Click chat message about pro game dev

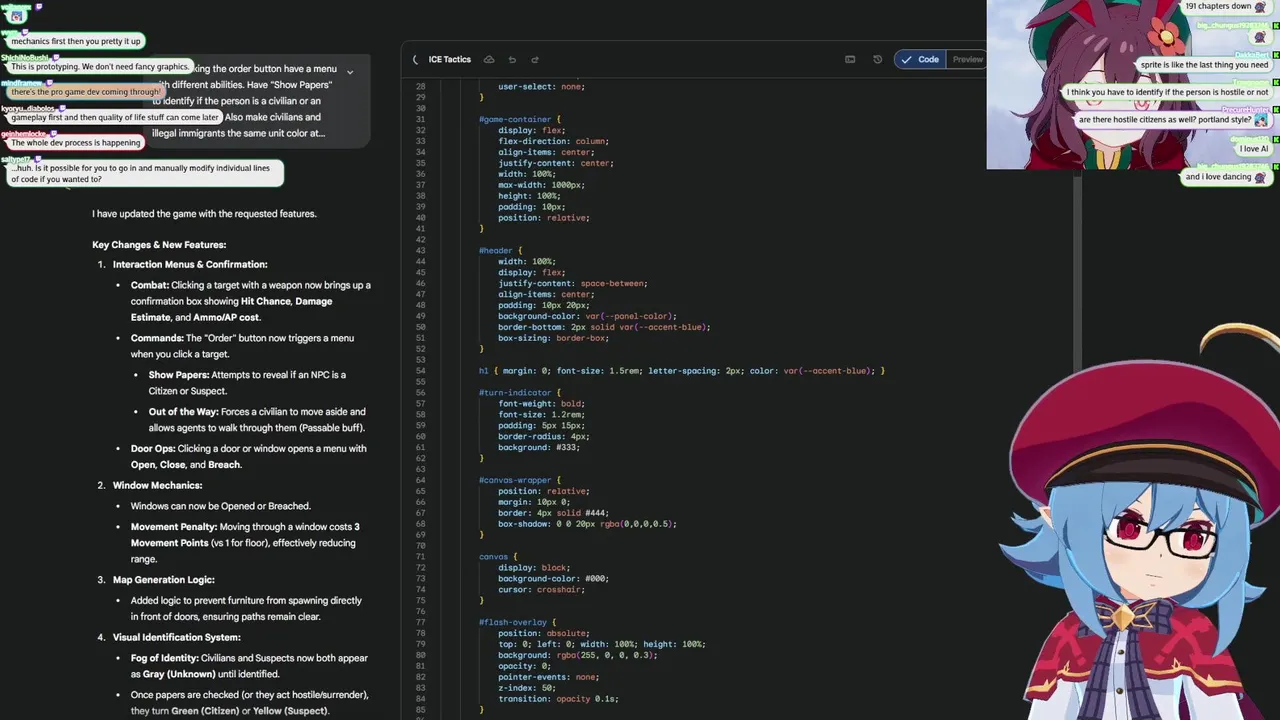coord(86,92)
